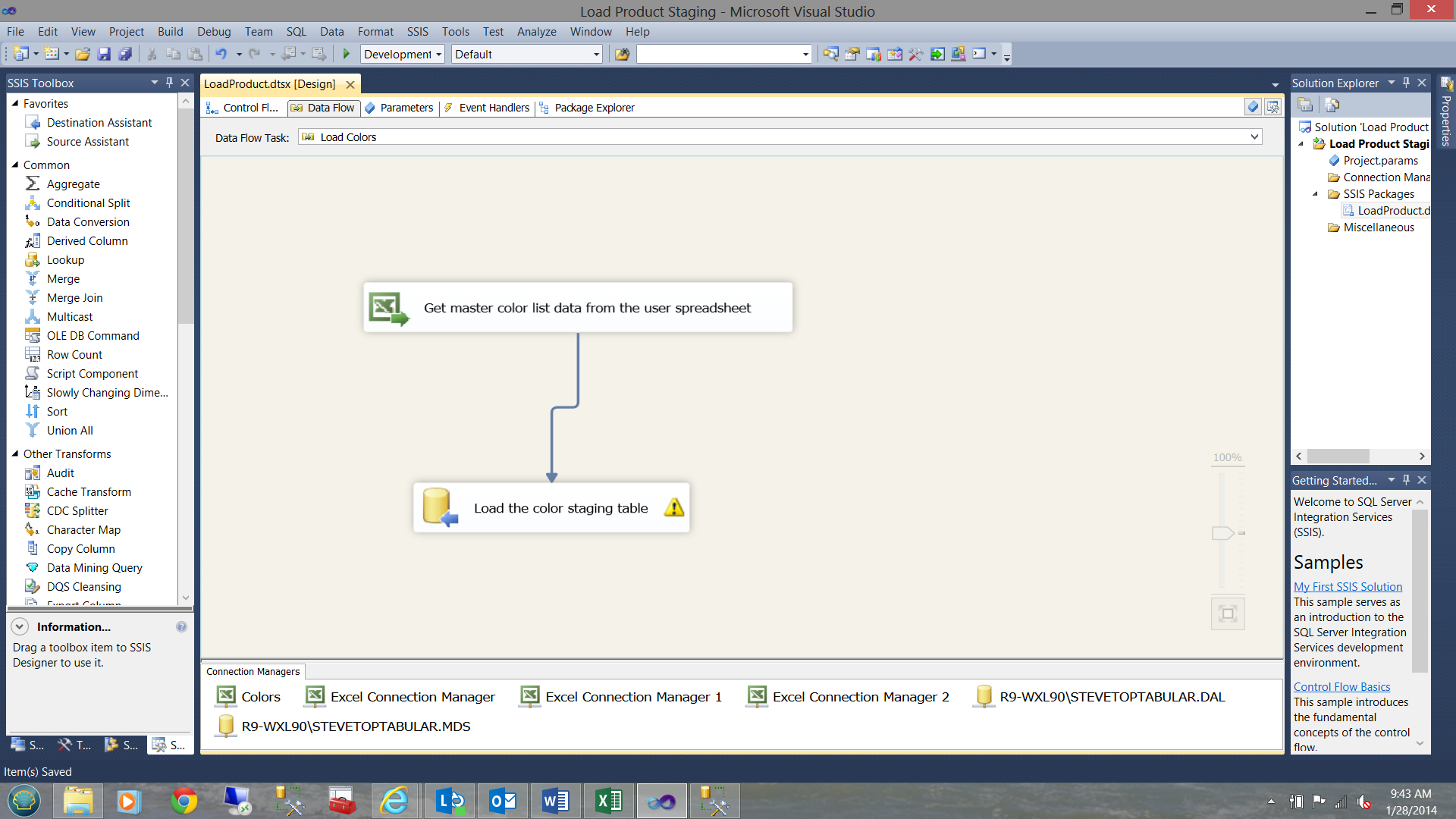
Task: Select Conditional Split toolbox item
Action: (88, 203)
